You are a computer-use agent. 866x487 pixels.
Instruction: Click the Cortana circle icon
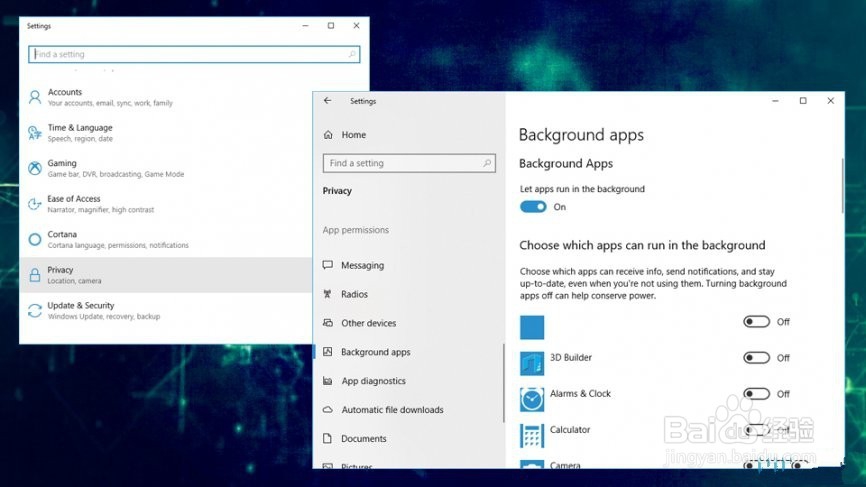(35, 240)
